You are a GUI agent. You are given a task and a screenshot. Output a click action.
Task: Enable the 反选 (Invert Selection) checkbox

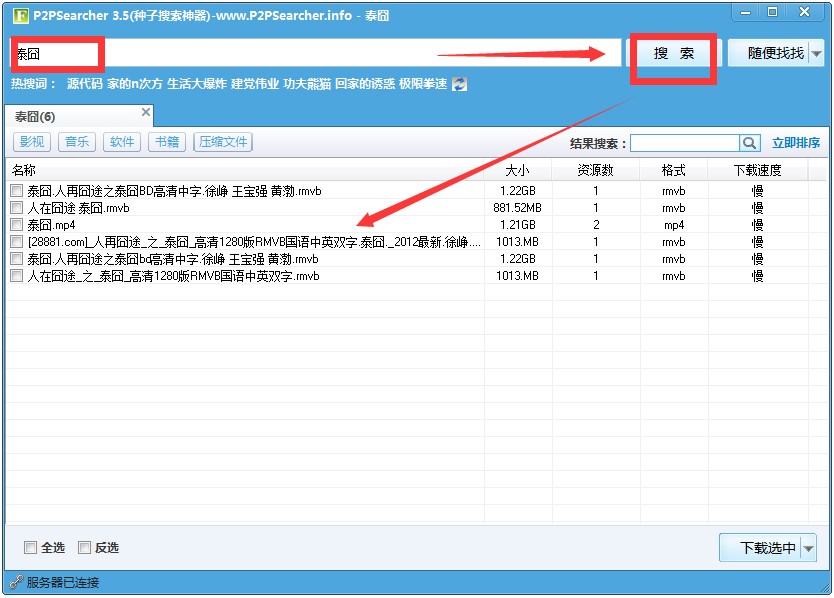85,547
